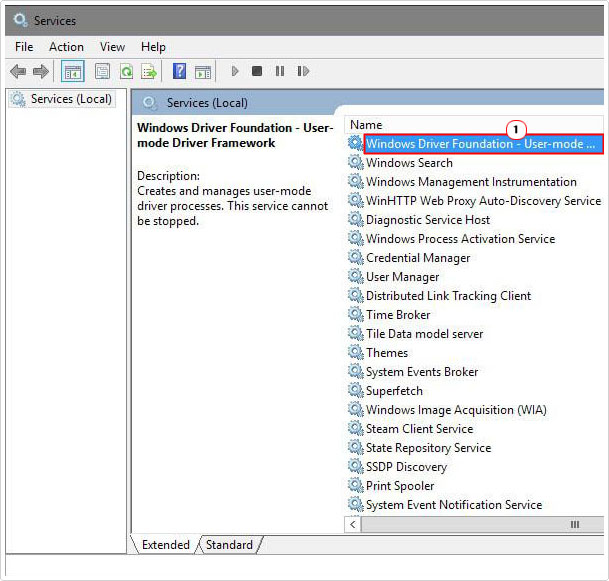Click the Start Service play icon
Image resolution: width=609 pixels, height=581 pixels.
click(x=235, y=71)
